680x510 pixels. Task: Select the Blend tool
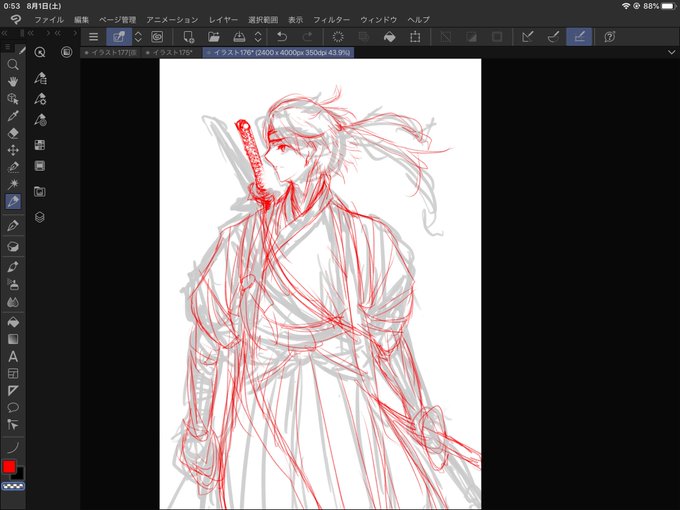pos(13,302)
